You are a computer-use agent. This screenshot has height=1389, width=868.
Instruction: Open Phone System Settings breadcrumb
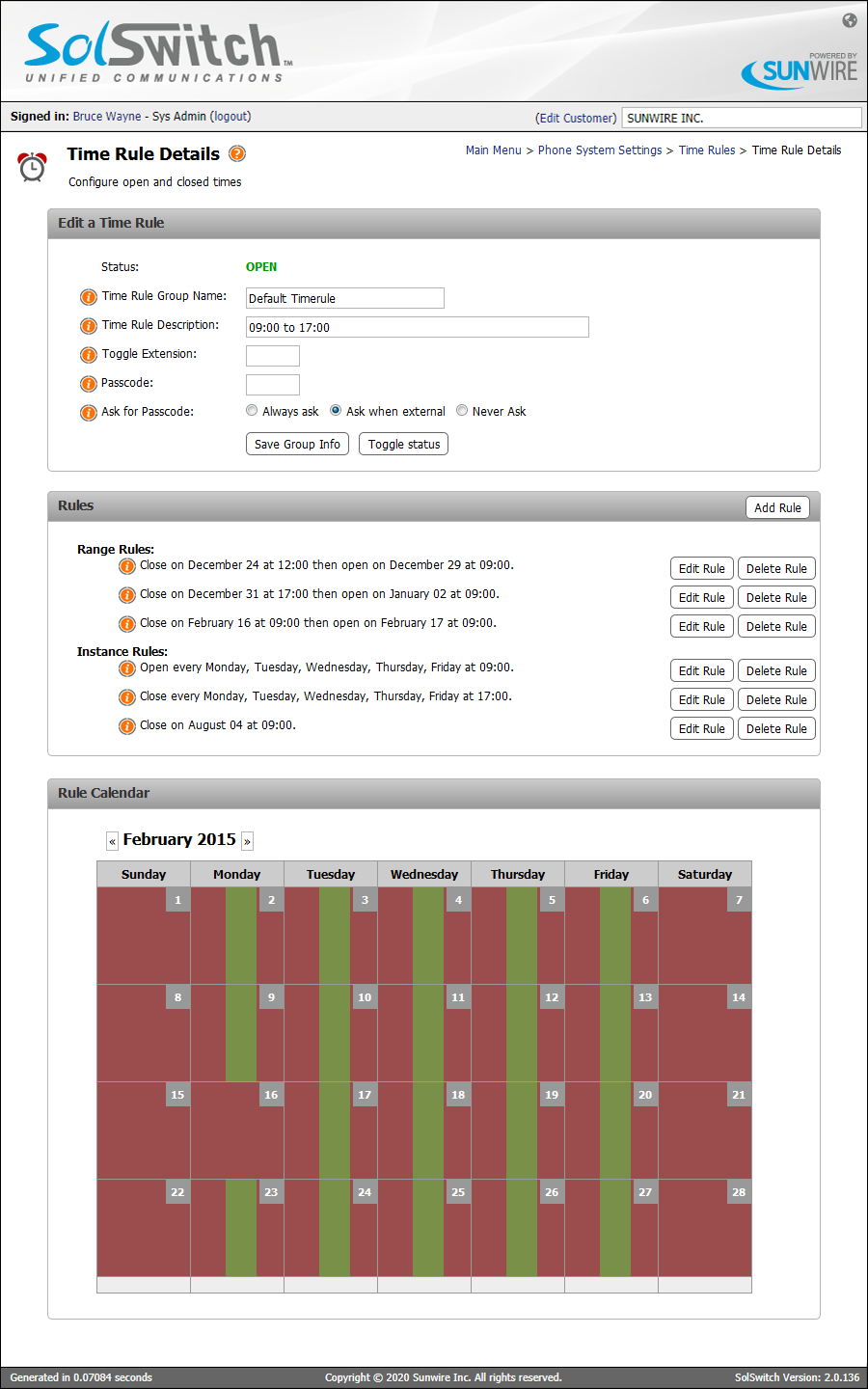click(599, 150)
